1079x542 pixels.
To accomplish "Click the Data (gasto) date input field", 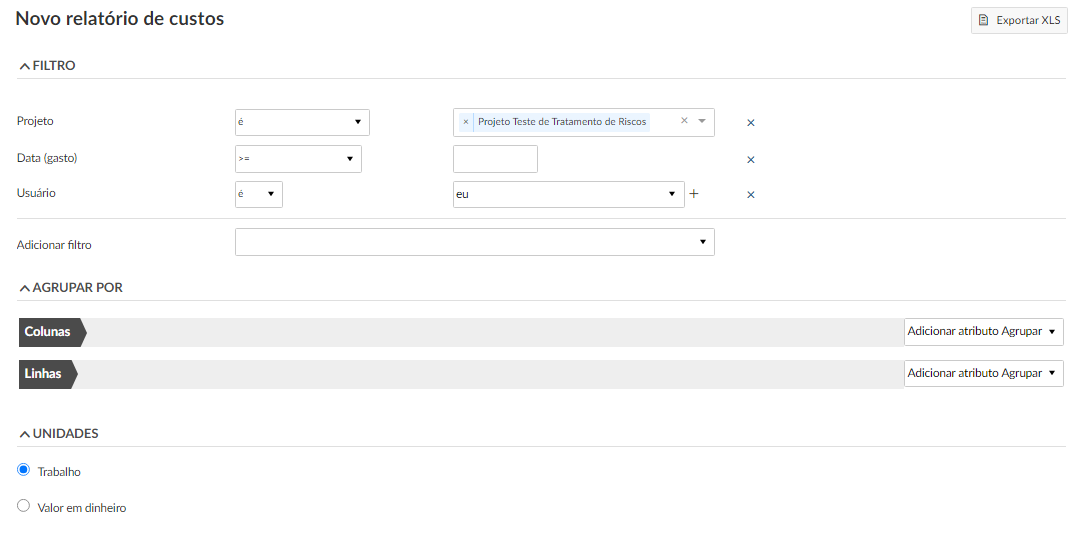I will 495,159.
